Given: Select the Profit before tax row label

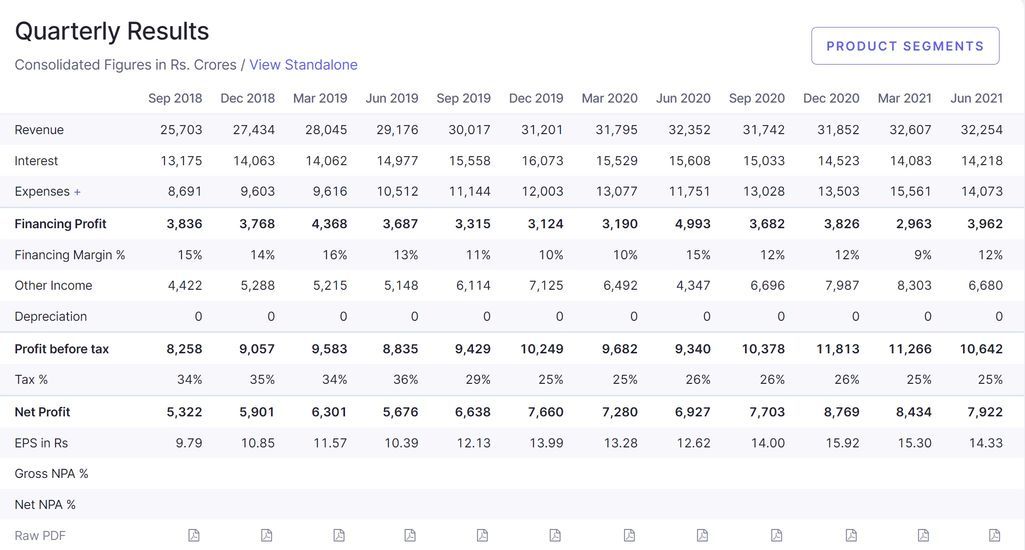Looking at the screenshot, I should click(x=61, y=349).
